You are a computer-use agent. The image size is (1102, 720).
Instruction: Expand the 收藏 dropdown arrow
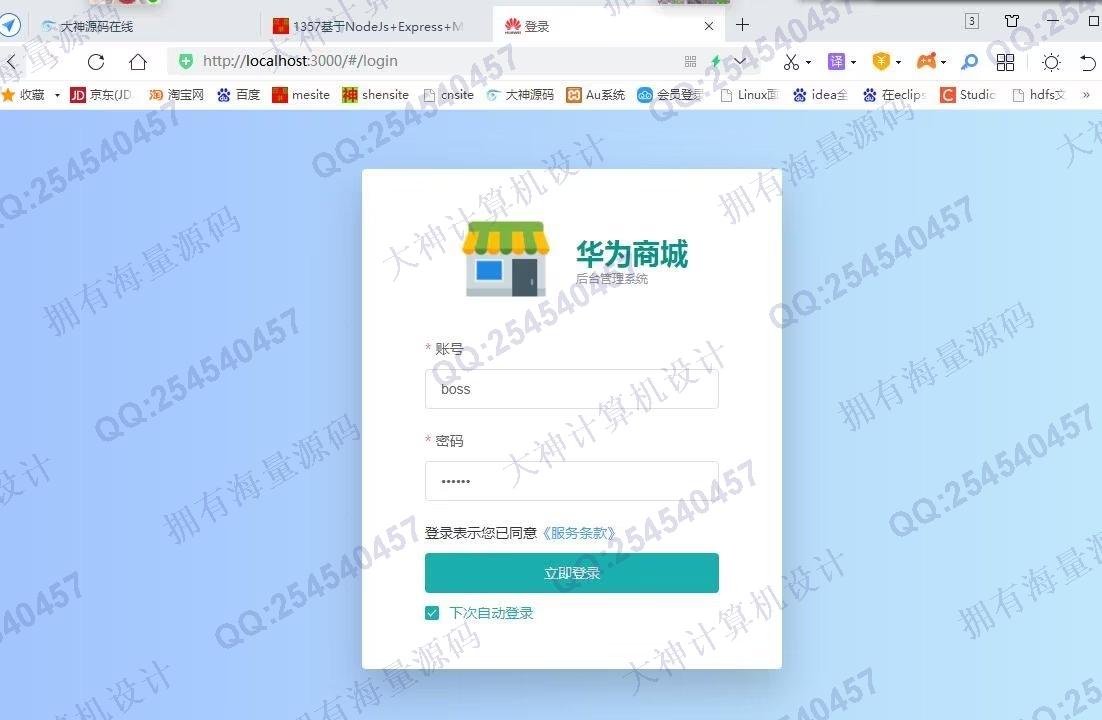coord(57,95)
